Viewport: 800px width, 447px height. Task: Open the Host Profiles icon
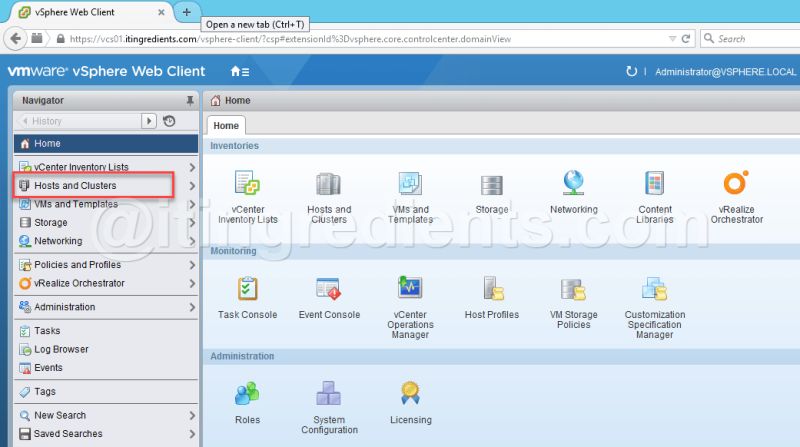[493, 288]
